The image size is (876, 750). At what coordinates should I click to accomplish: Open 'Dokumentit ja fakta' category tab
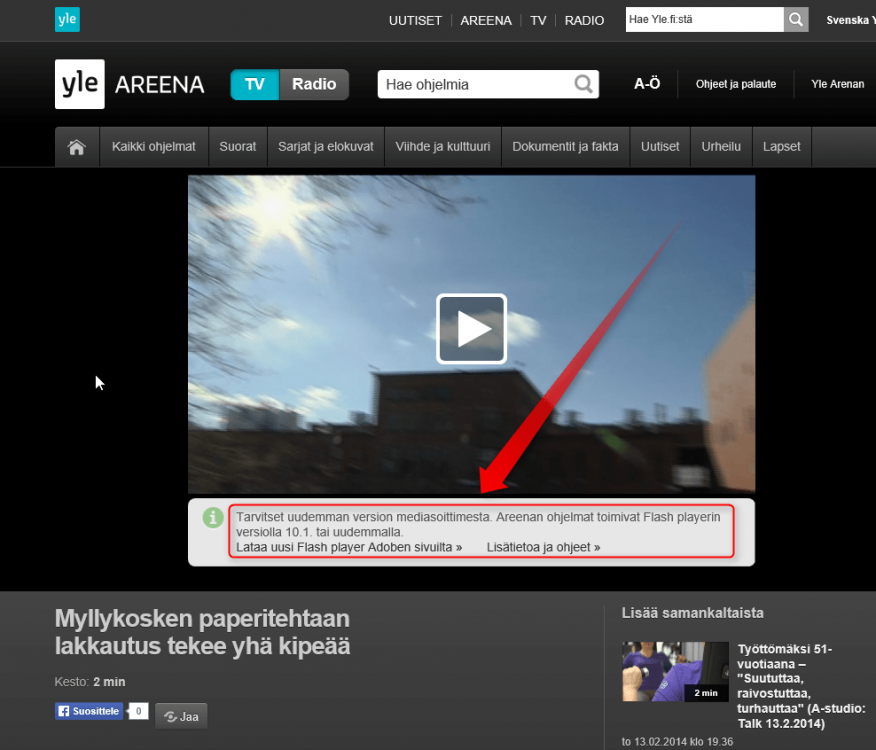pos(565,147)
